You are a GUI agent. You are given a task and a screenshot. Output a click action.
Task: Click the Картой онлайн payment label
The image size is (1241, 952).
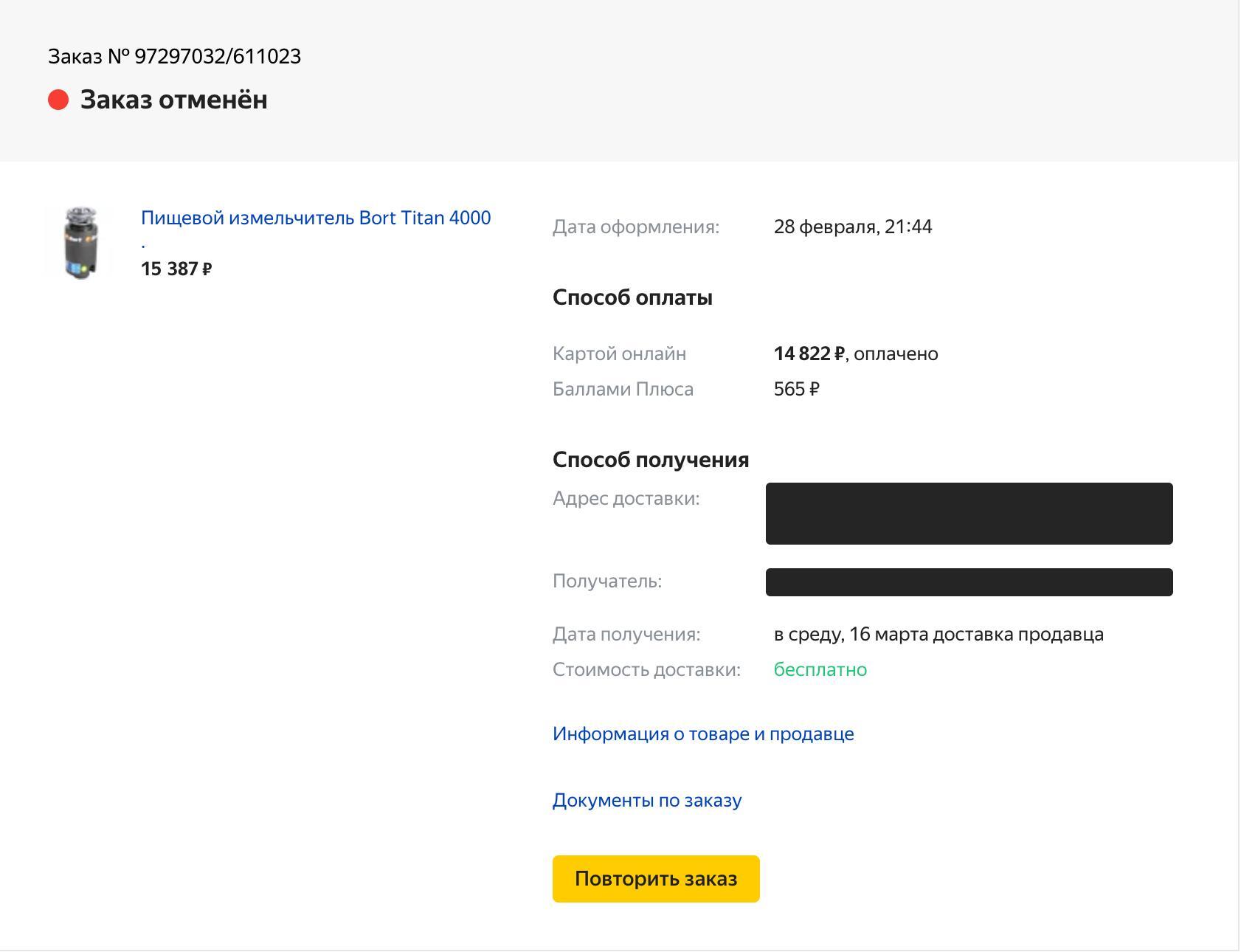619,353
